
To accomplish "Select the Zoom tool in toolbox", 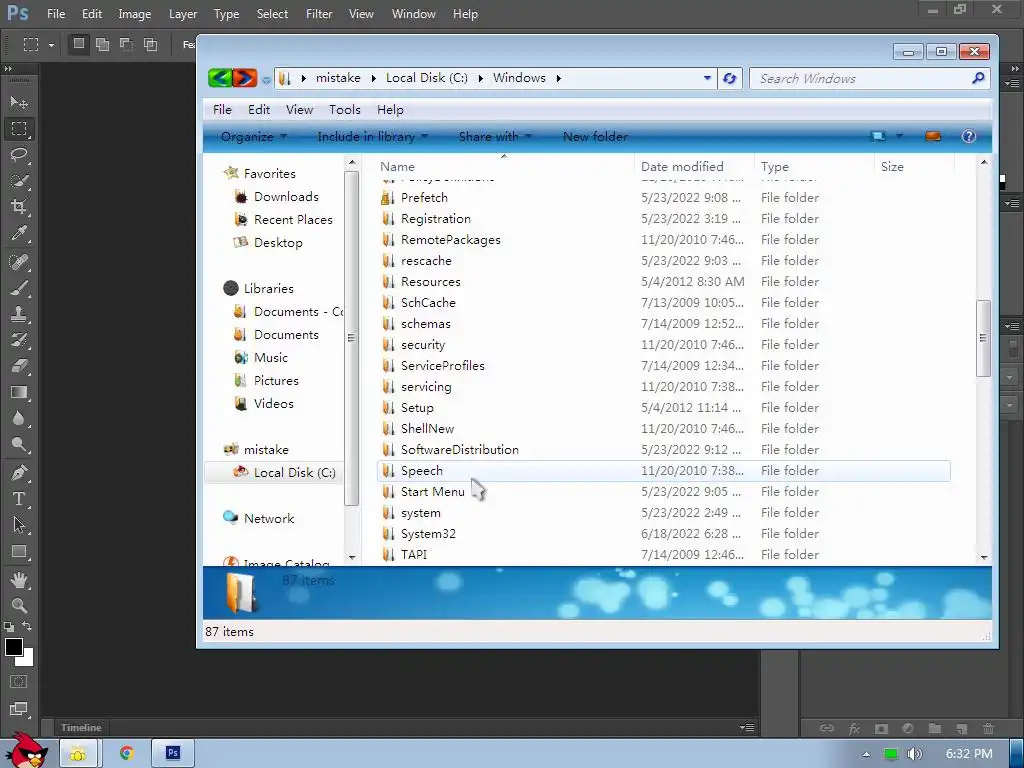I will click(x=19, y=605).
